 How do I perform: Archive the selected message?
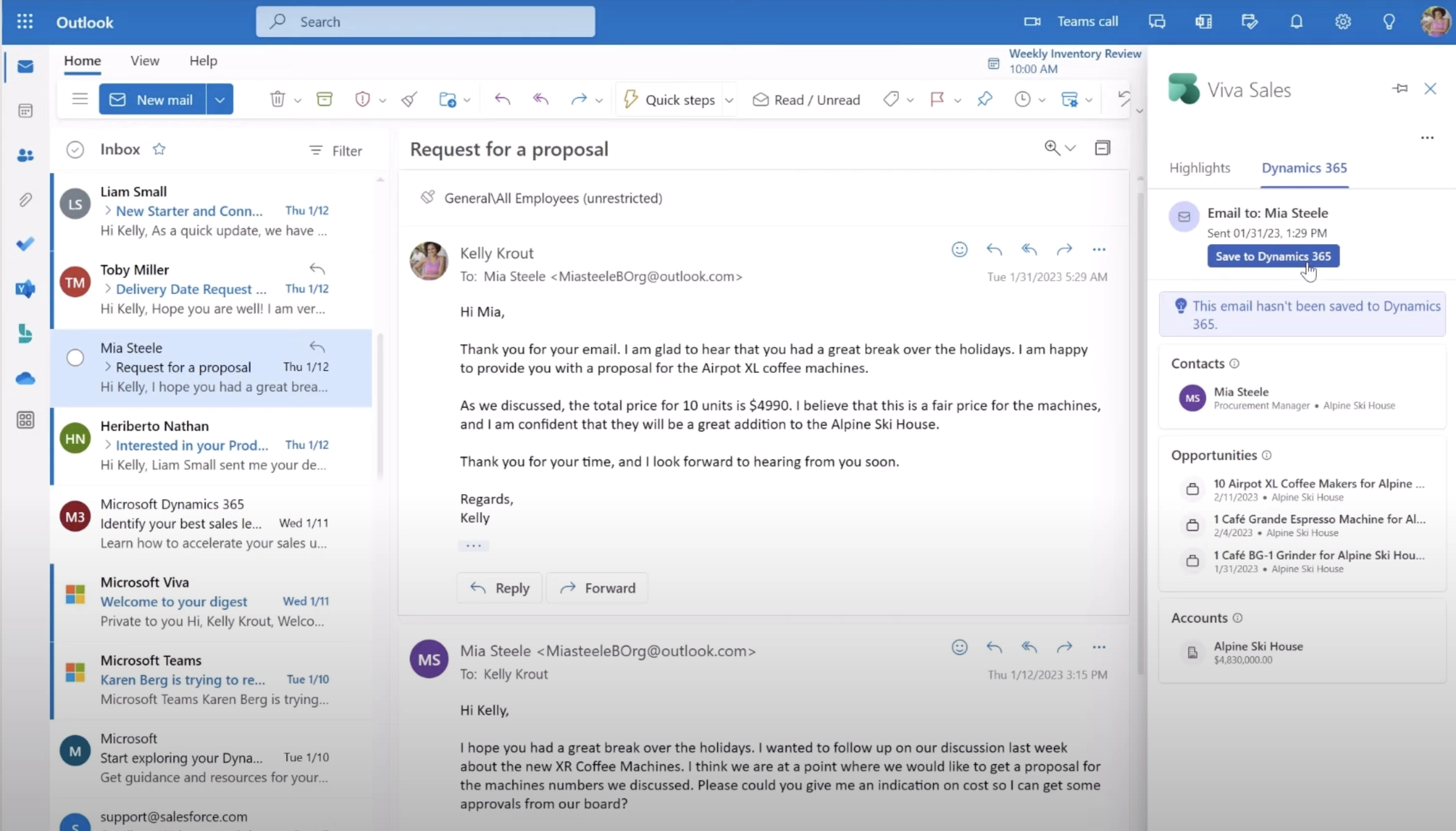[x=324, y=99]
